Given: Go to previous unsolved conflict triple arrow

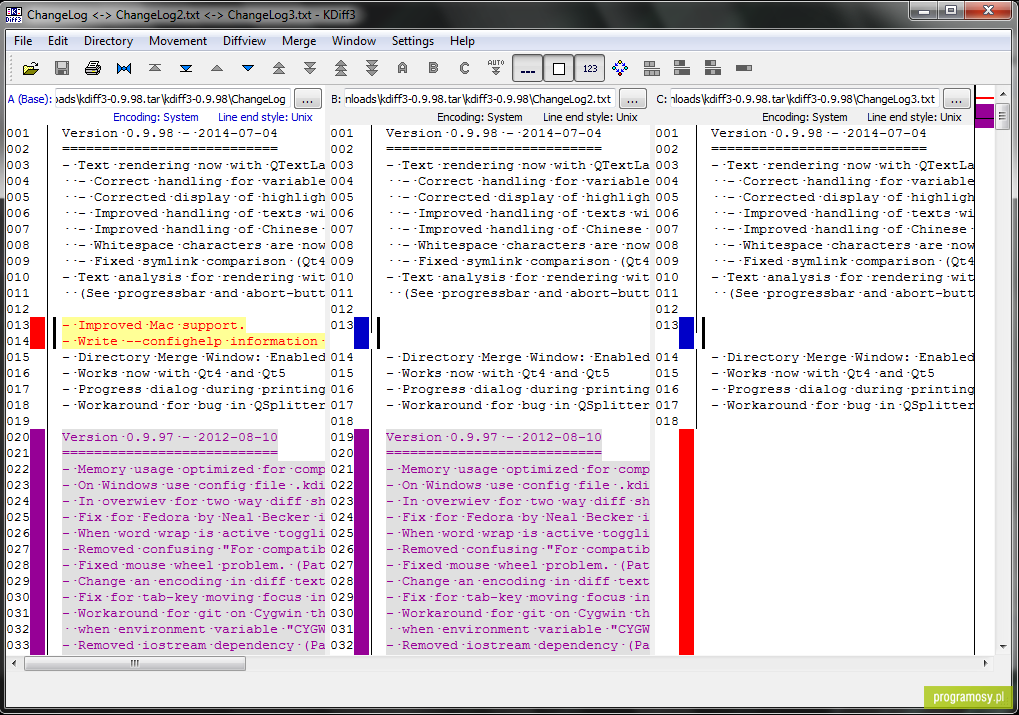Looking at the screenshot, I should point(341,68).
